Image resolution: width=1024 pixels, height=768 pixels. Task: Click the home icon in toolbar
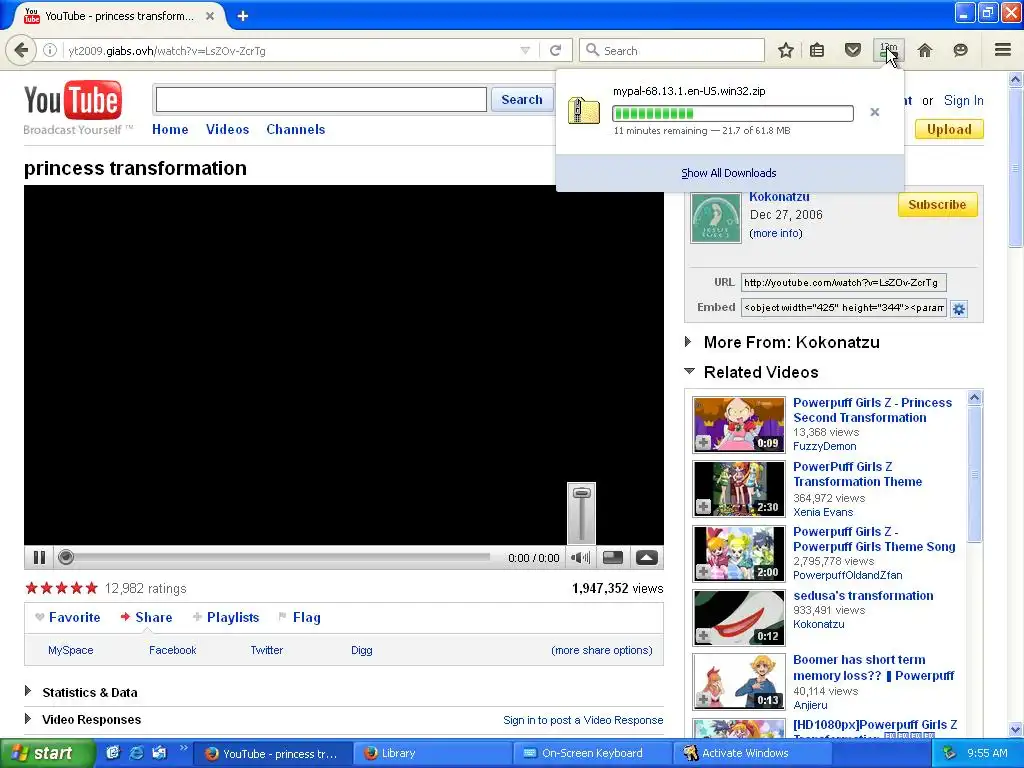924,50
